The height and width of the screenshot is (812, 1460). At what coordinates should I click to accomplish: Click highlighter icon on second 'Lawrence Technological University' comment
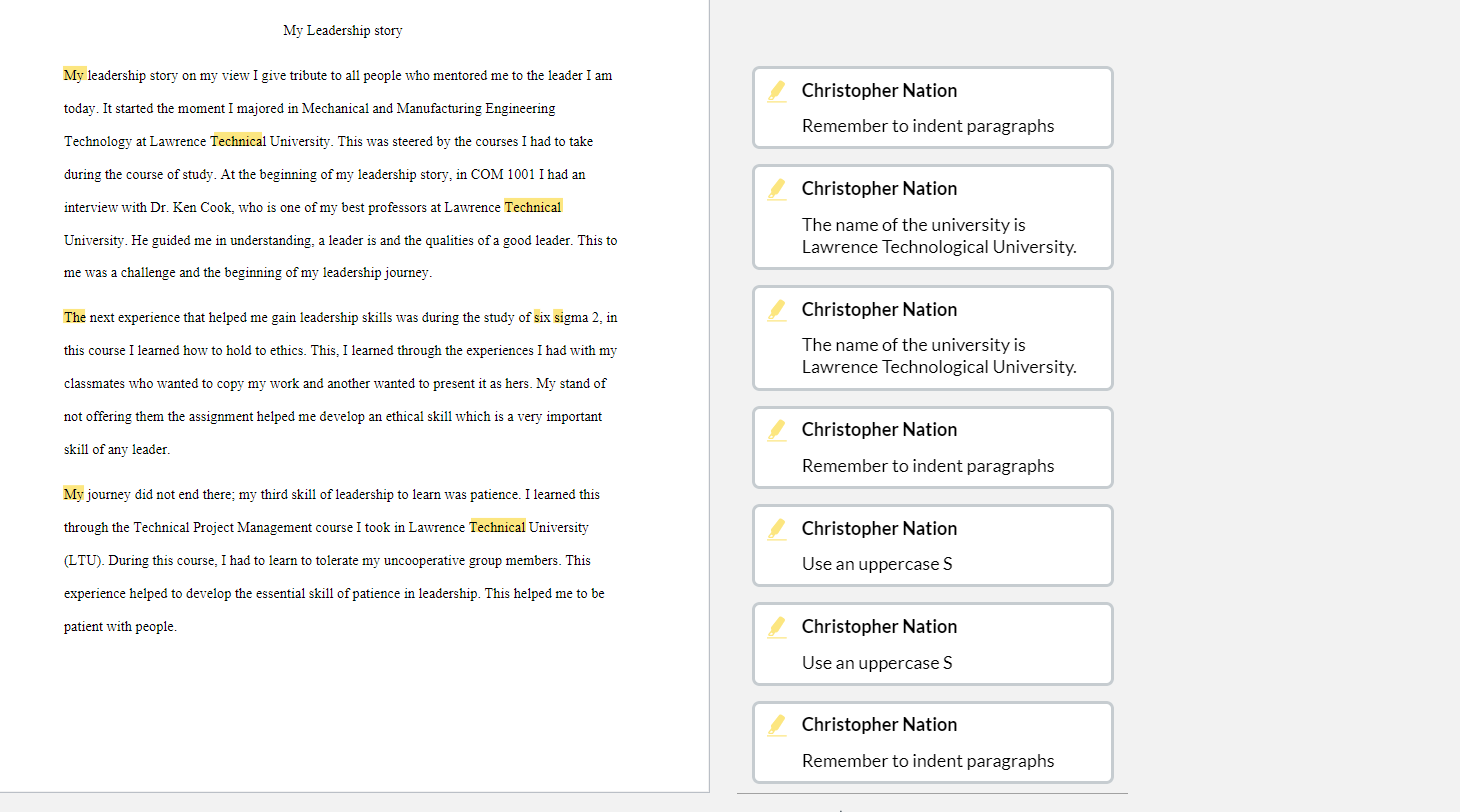[x=777, y=310]
